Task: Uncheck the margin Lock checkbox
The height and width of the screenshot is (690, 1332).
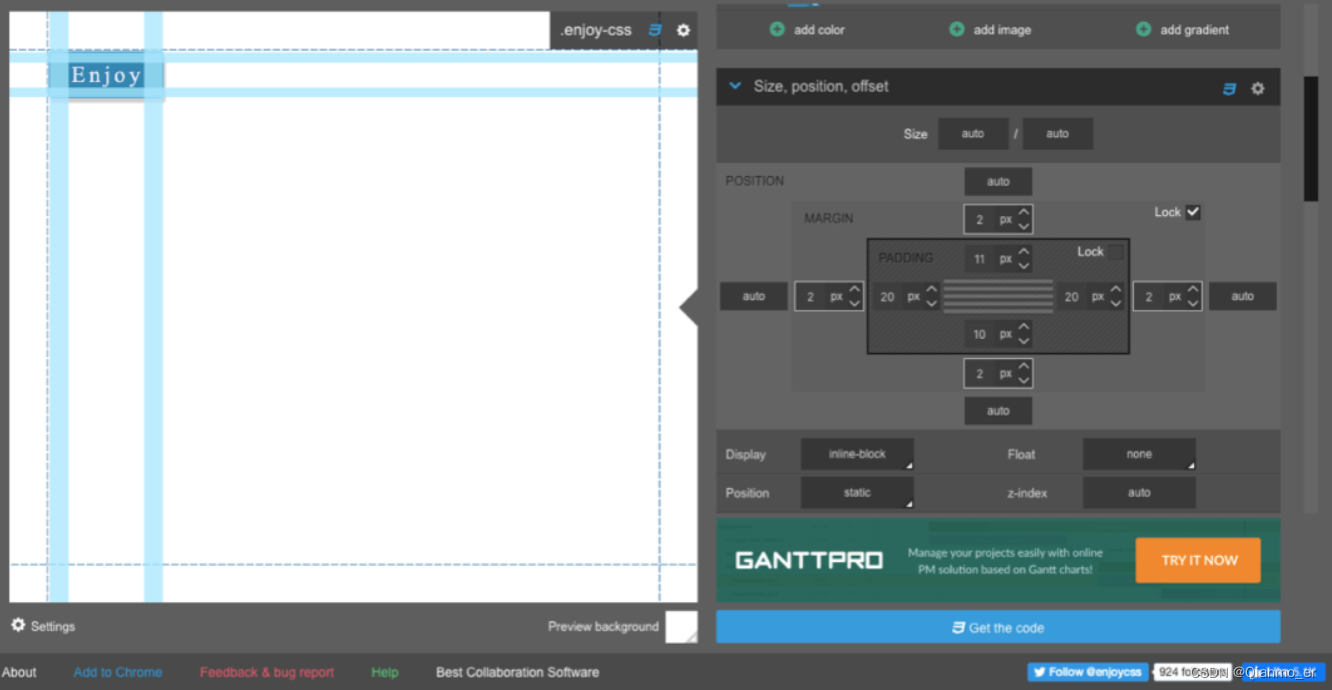Action: pos(1193,212)
